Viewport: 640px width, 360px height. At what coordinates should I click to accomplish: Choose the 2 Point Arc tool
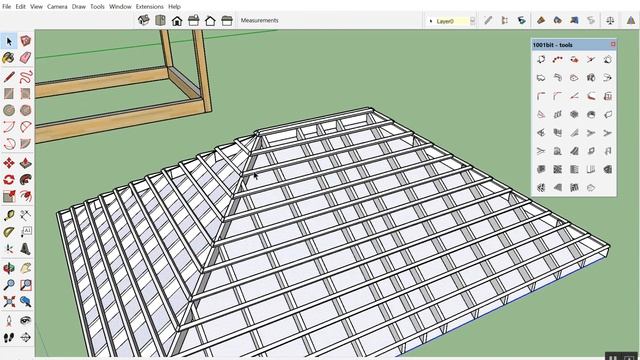pyautogui.click(x=25, y=127)
